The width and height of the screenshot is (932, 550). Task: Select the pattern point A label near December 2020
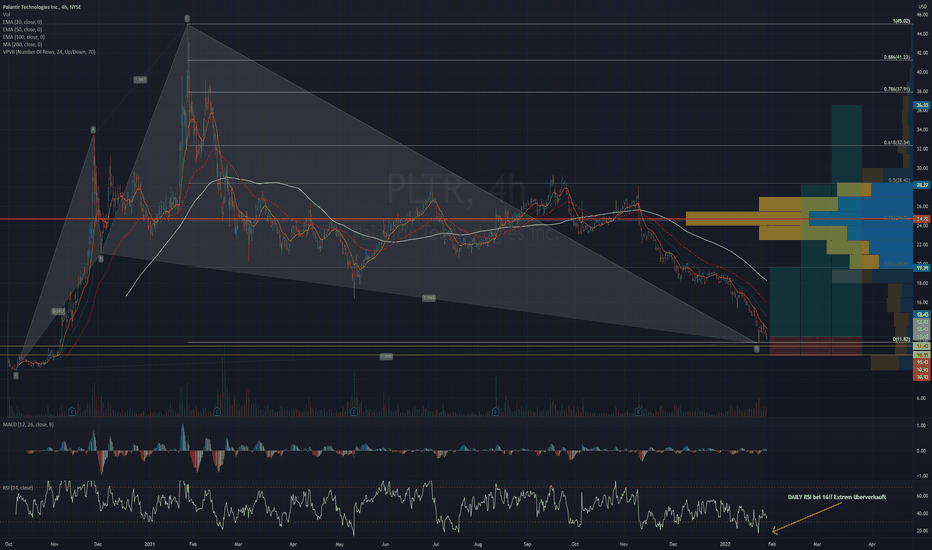pyautogui.click(x=93, y=130)
